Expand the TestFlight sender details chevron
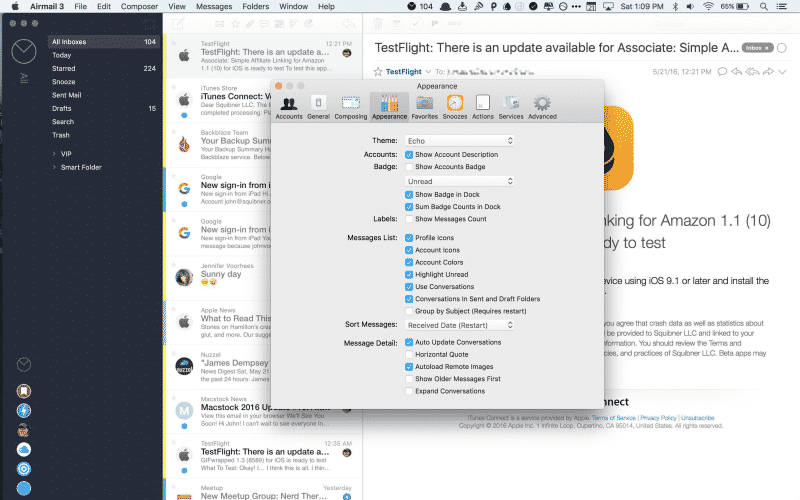The height and width of the screenshot is (500, 800). click(x=428, y=72)
